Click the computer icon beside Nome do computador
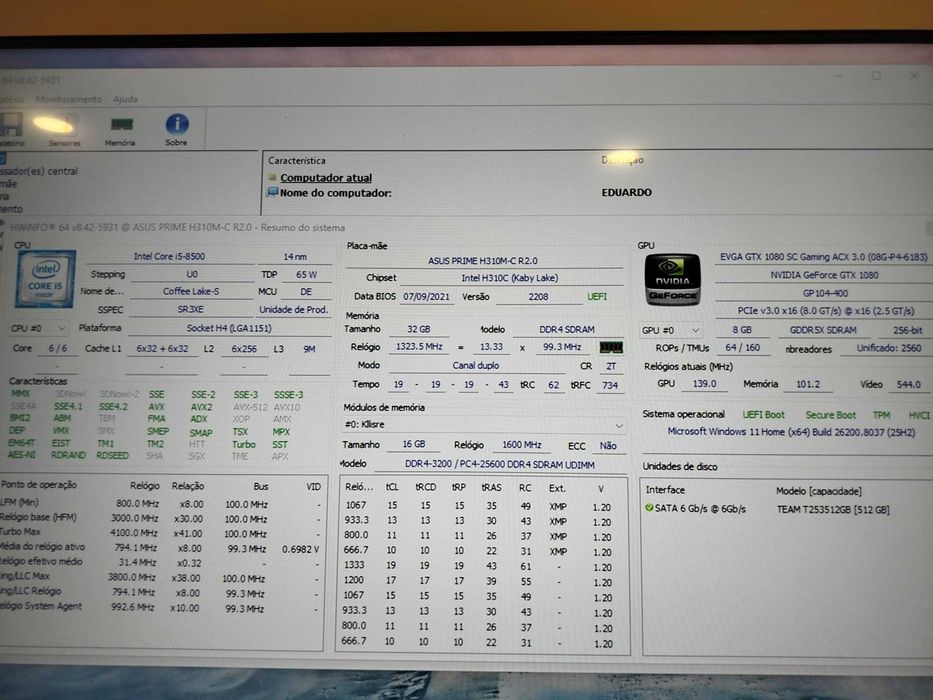The image size is (933, 700). click(273, 192)
